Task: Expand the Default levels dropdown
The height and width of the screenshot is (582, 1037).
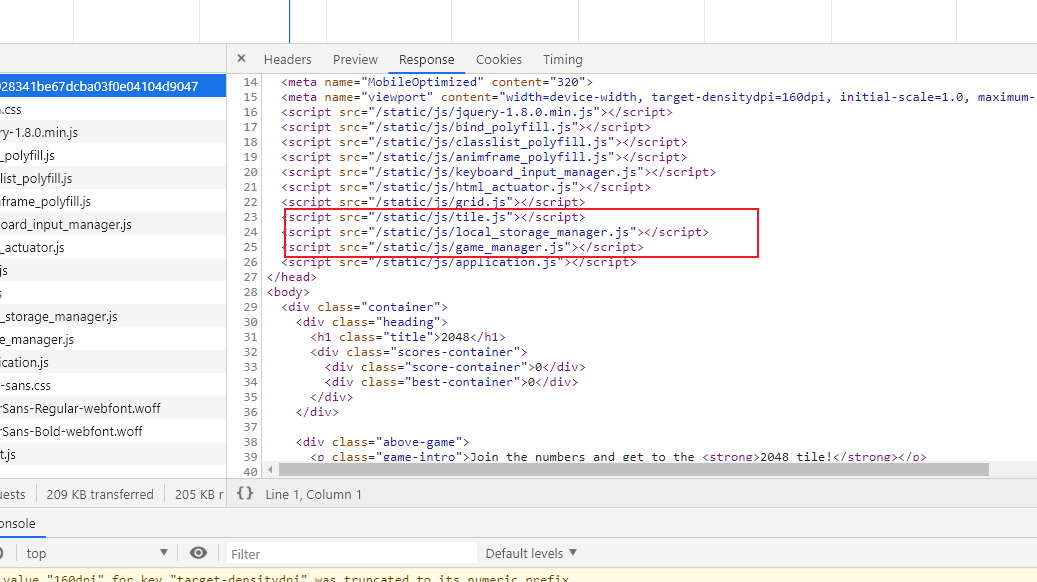Action: coord(531,553)
